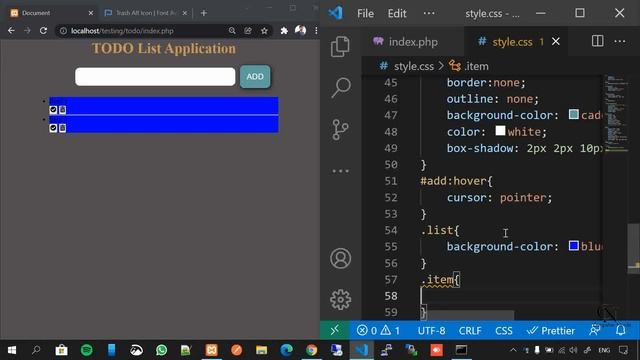Show hidden system tray icons
Image resolution: width=640 pixels, height=360 pixels.
coord(513,350)
